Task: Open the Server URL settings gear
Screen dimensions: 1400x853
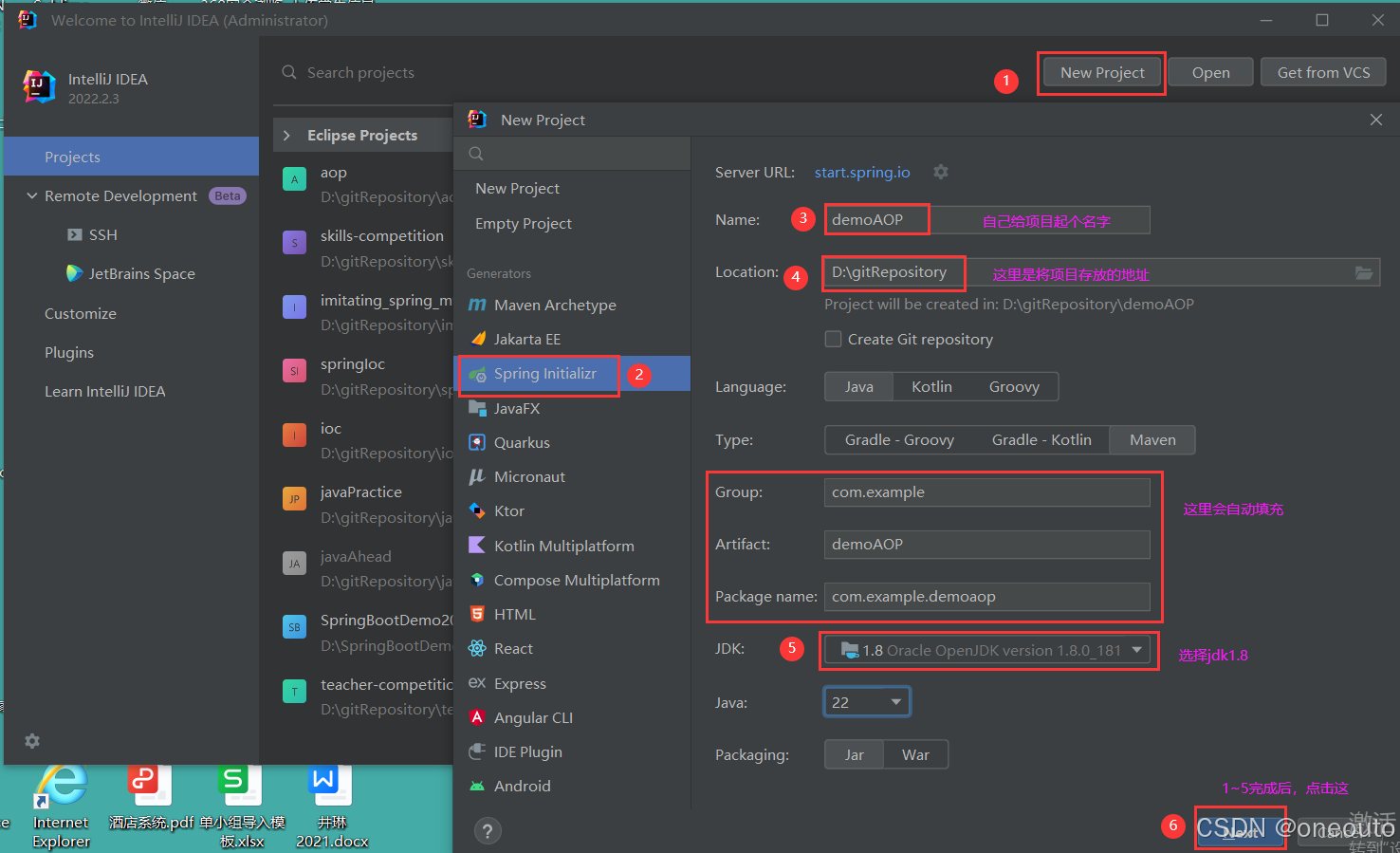Action: 940,172
